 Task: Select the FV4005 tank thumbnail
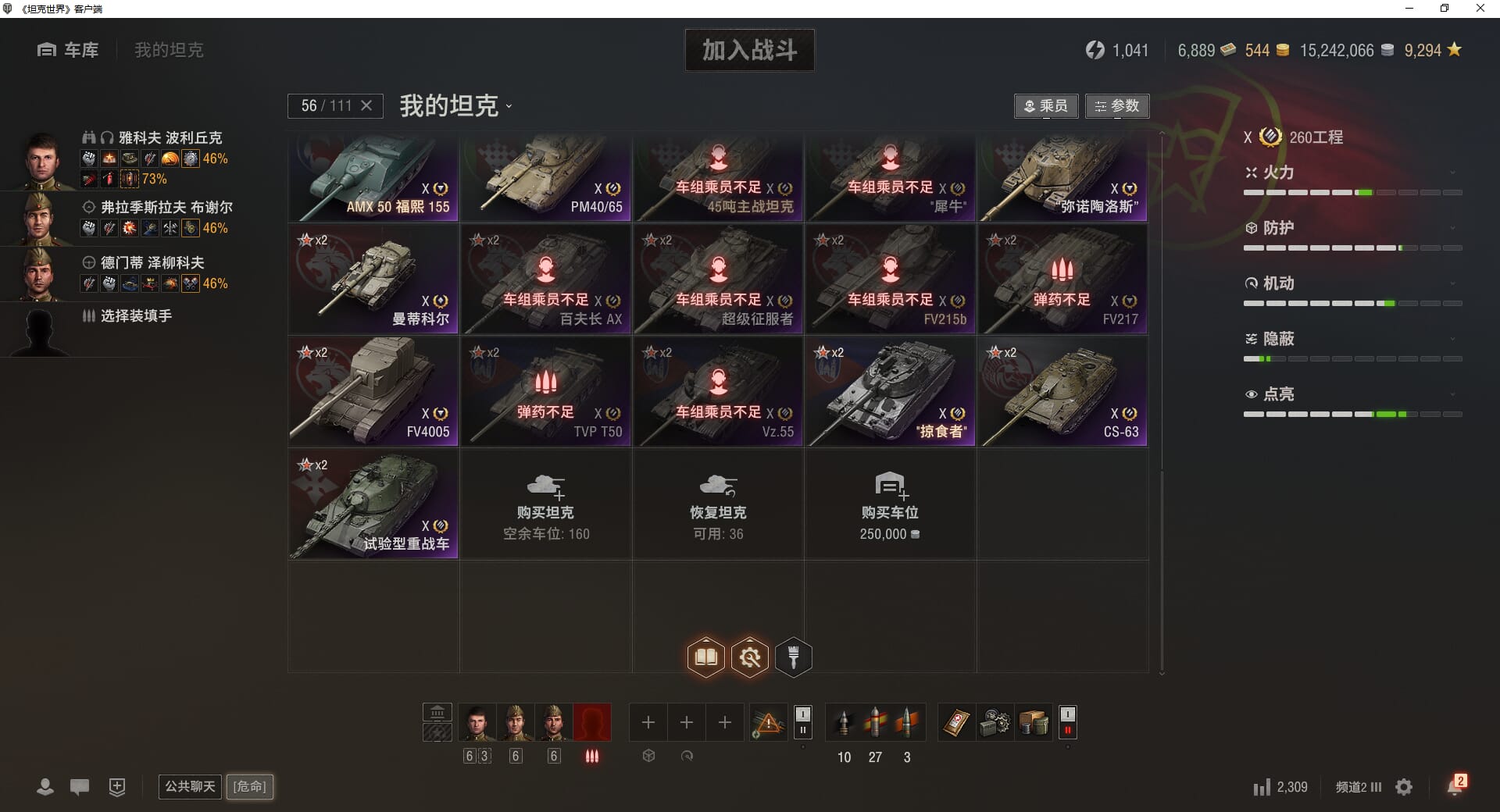pyautogui.click(x=373, y=391)
